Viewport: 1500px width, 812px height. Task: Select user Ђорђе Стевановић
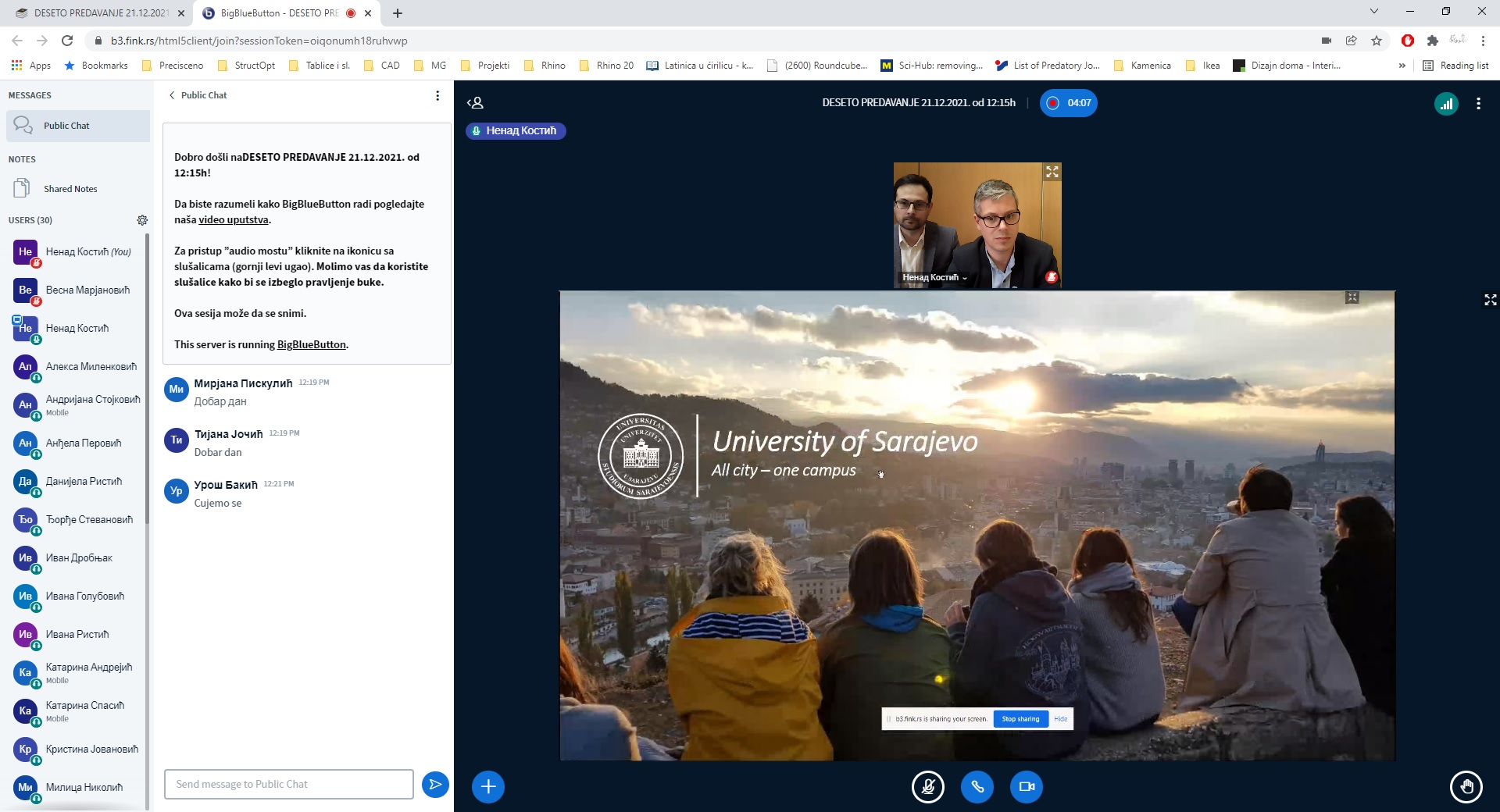[77, 519]
